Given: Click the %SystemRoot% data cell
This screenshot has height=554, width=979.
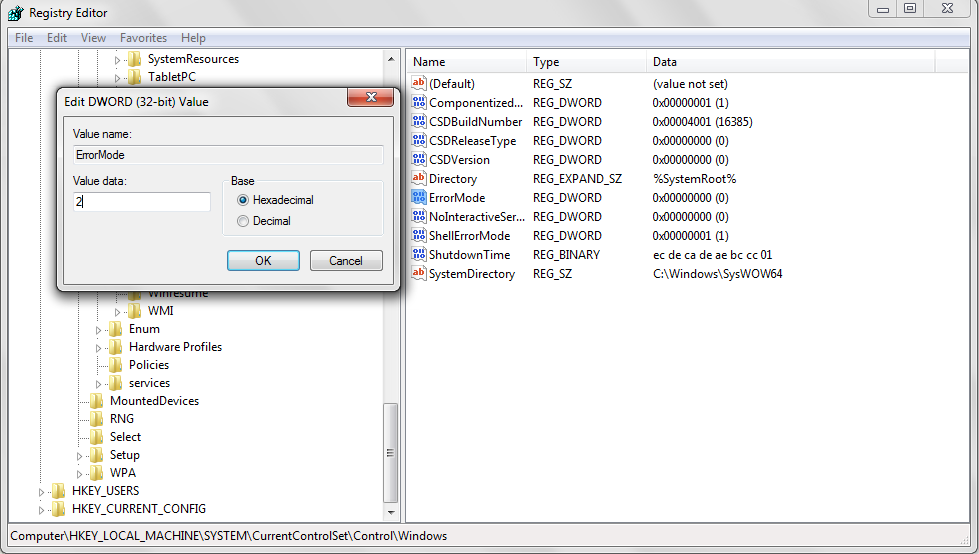Looking at the screenshot, I should click(694, 179).
